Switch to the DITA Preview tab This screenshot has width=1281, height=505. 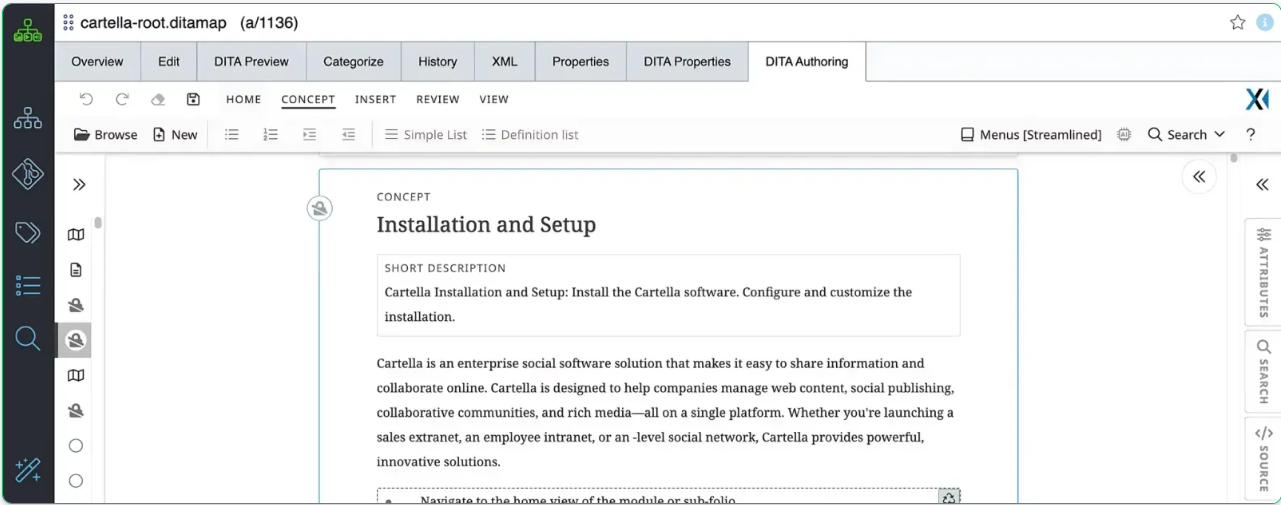click(251, 62)
